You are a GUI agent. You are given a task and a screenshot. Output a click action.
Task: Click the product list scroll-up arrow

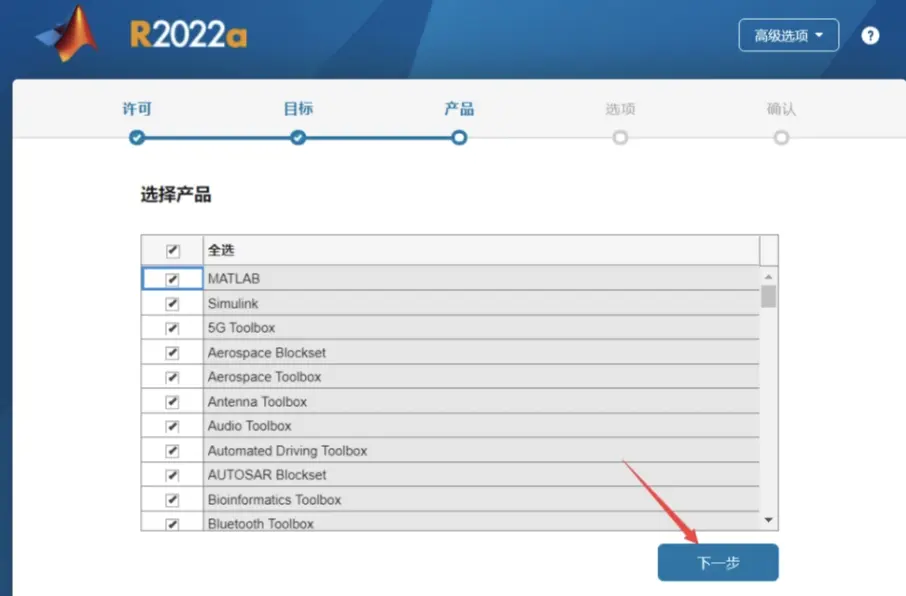tap(768, 277)
